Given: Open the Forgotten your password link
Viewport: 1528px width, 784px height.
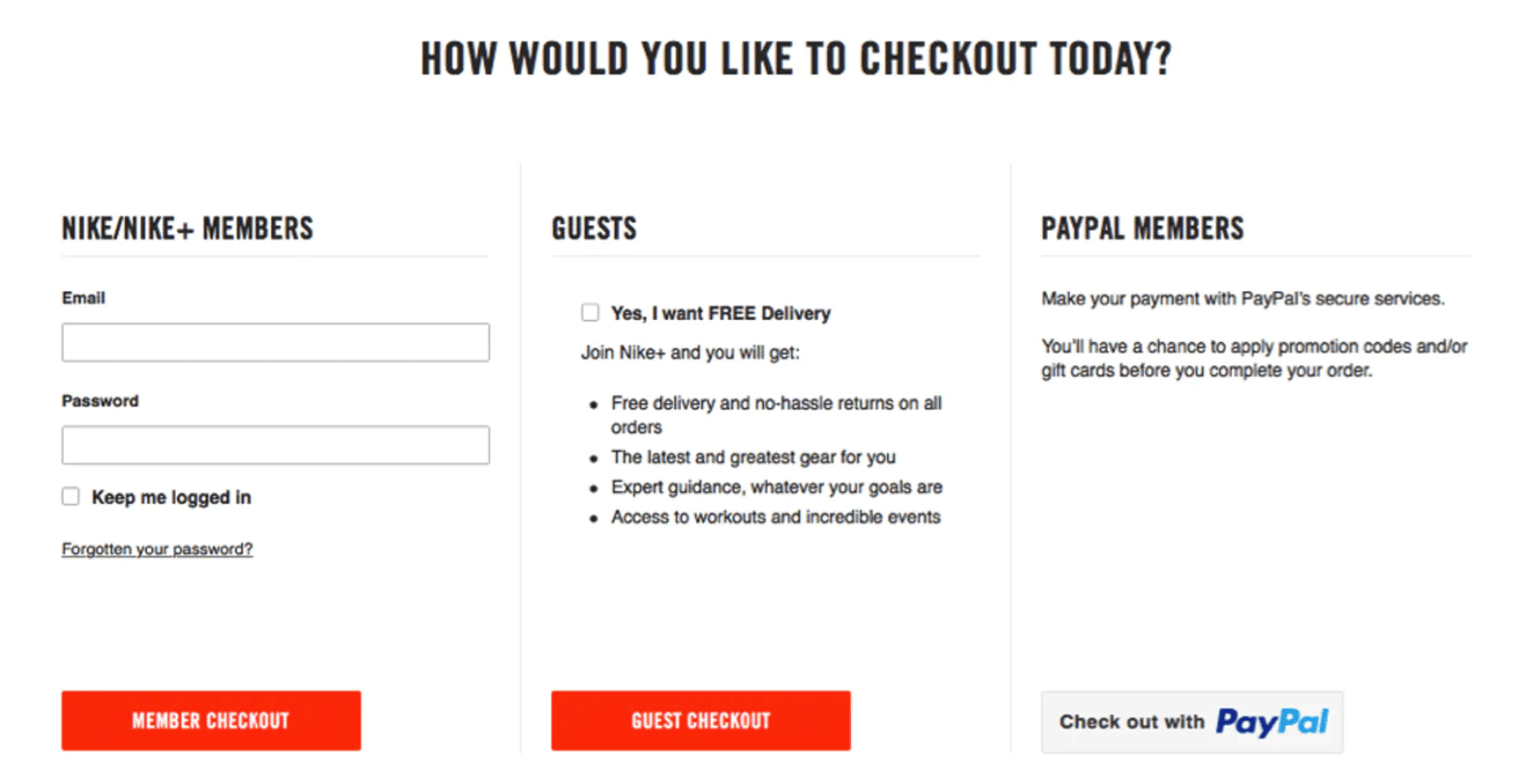Looking at the screenshot, I should tap(157, 551).
